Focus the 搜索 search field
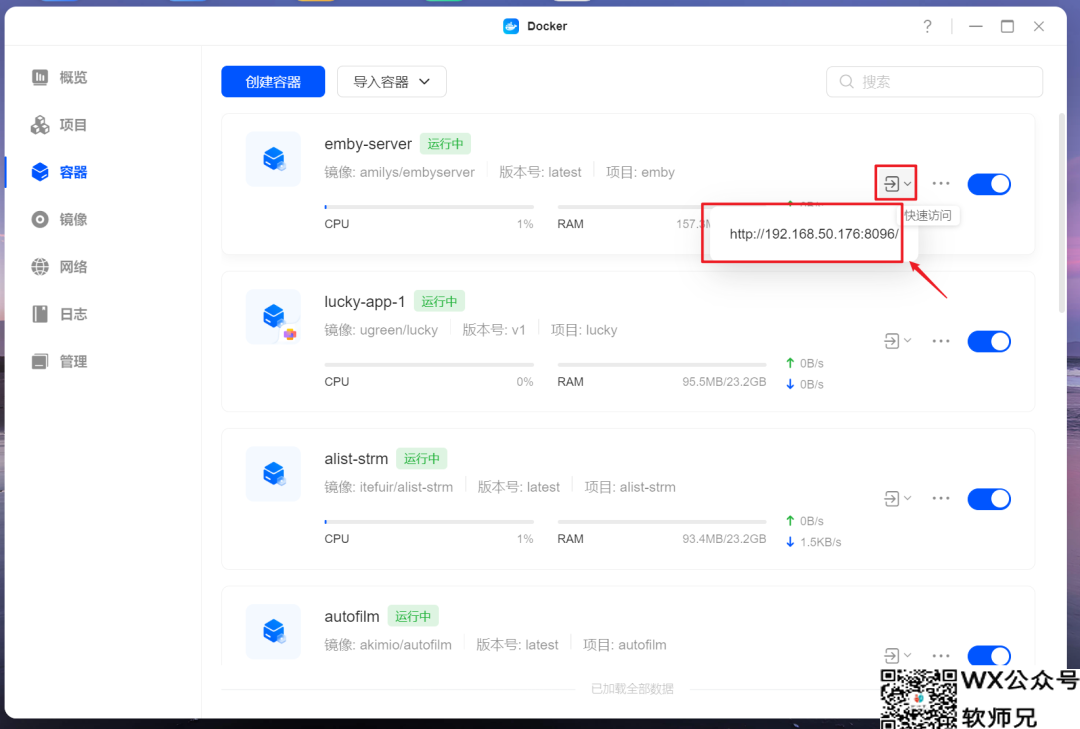Image resolution: width=1080 pixels, height=729 pixels. point(934,81)
